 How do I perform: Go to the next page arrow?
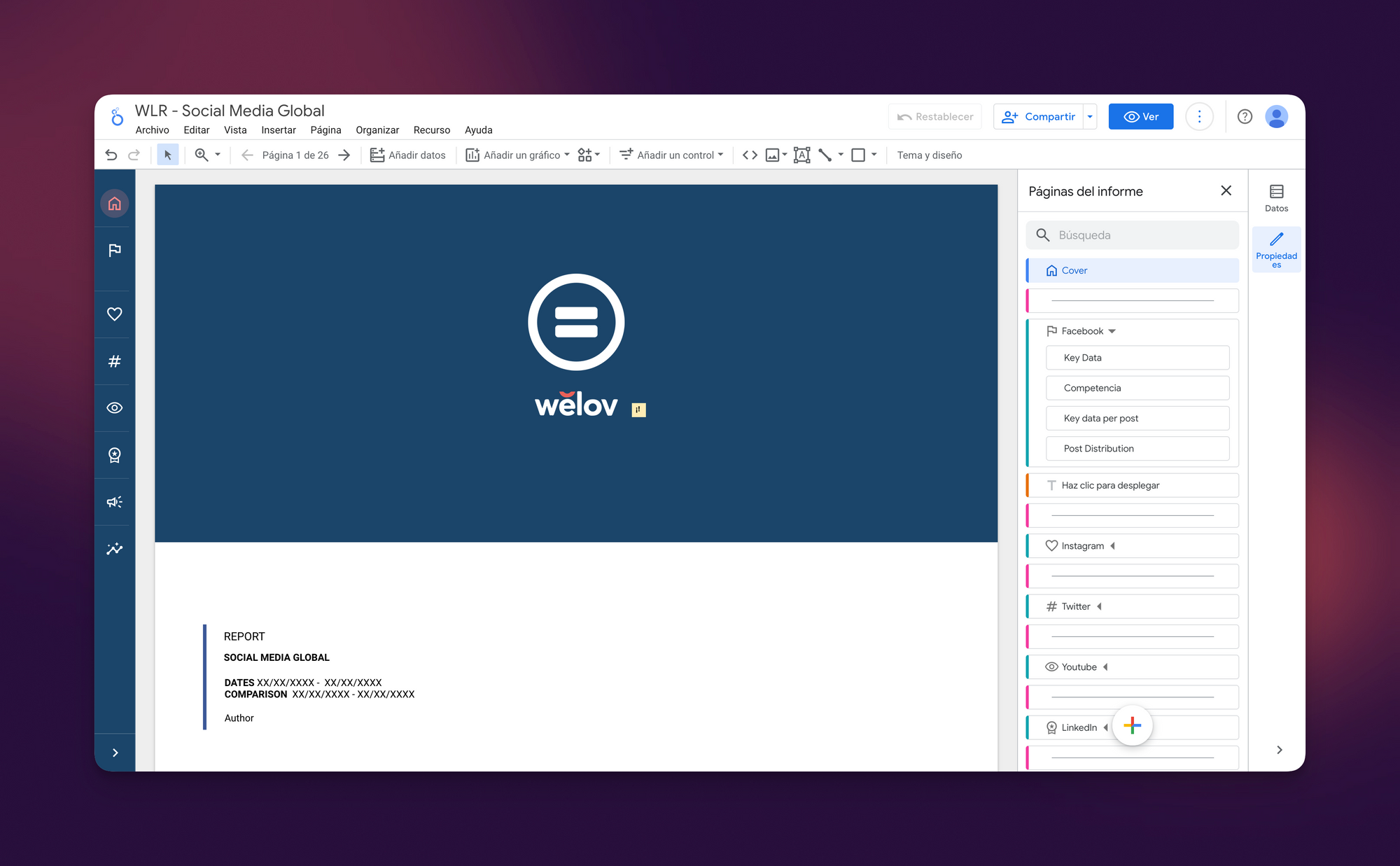[344, 155]
